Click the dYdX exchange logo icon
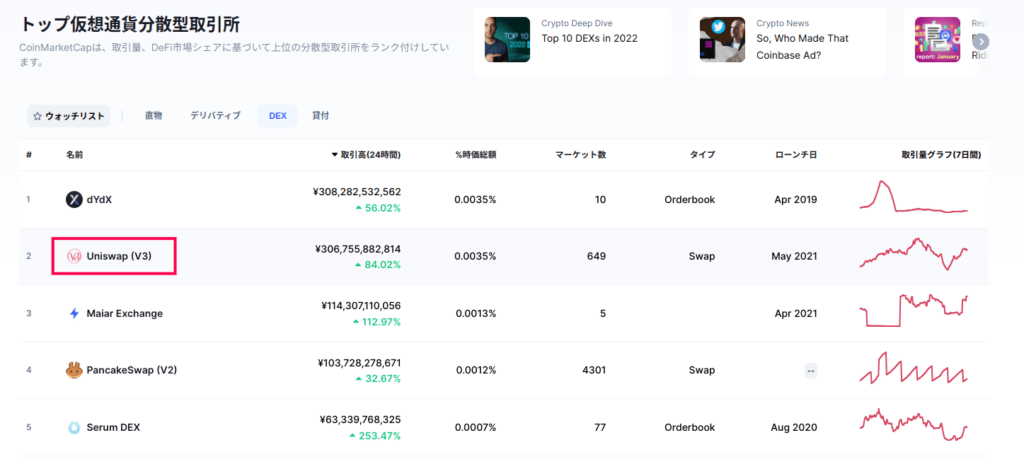This screenshot has width=1024, height=457. (74, 199)
